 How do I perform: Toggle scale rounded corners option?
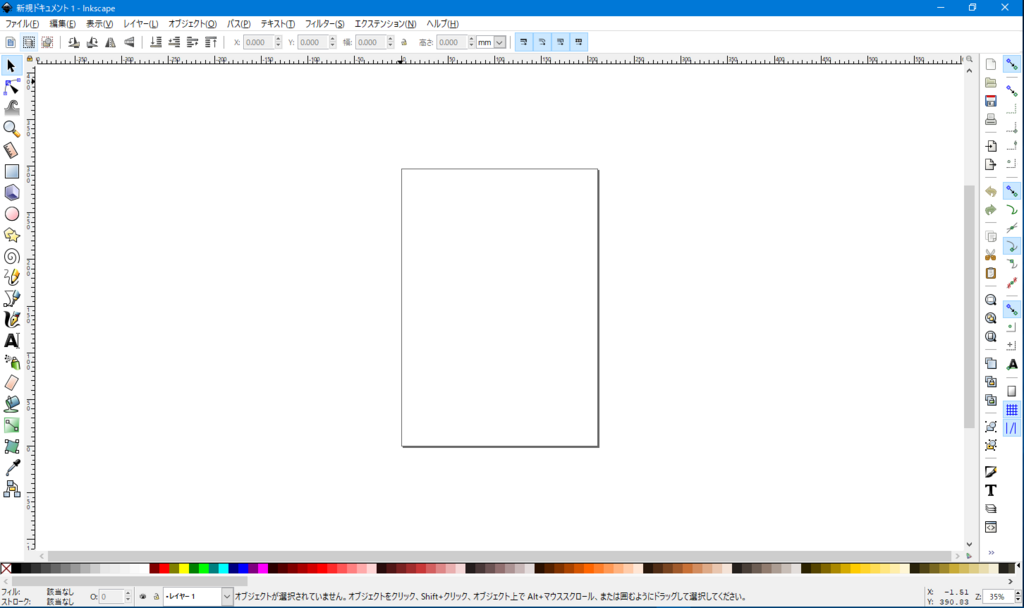pyautogui.click(x=542, y=42)
